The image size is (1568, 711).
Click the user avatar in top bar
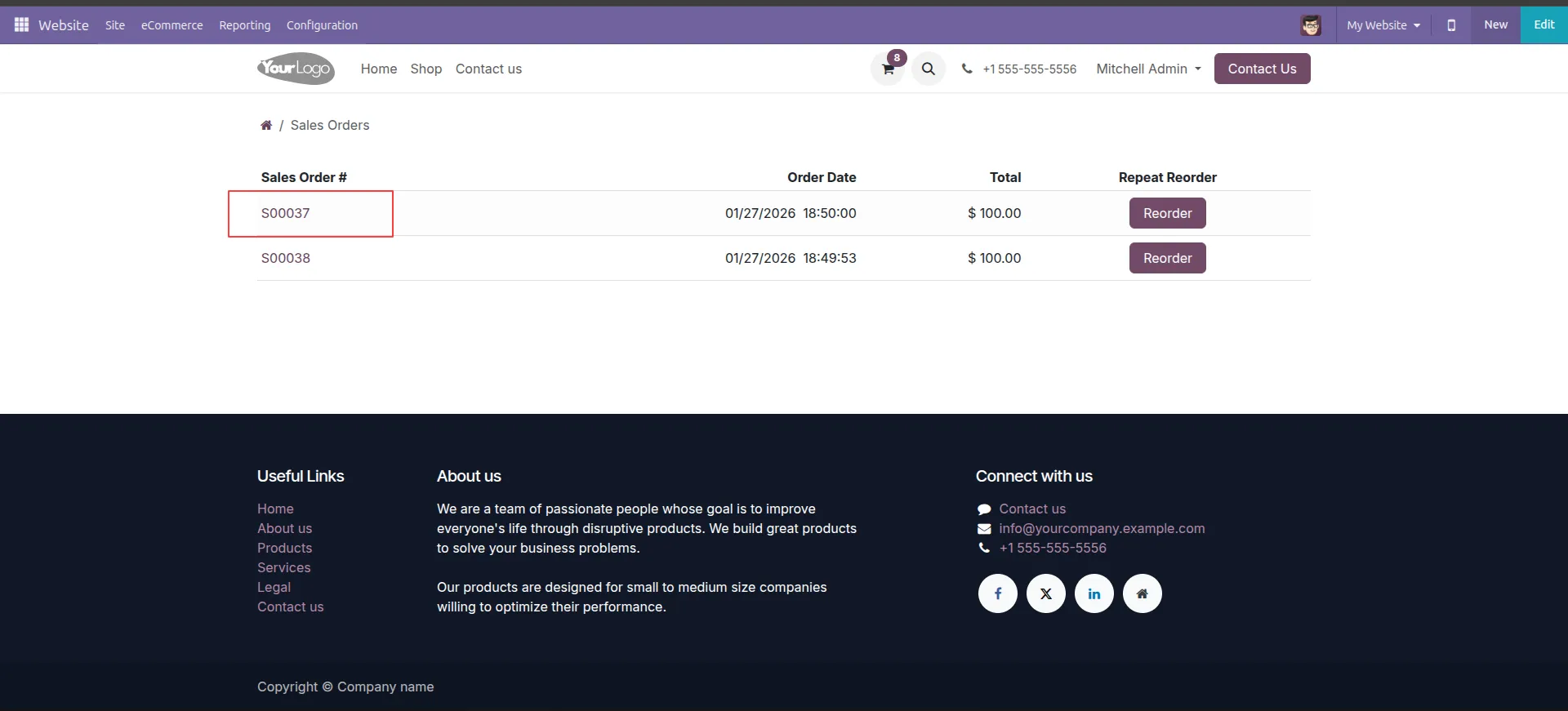pos(1311,25)
